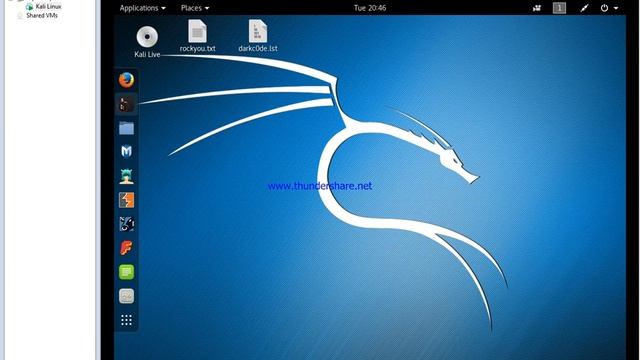Open the Applications menu
Viewport: 640px width, 360px height.
pos(142,8)
